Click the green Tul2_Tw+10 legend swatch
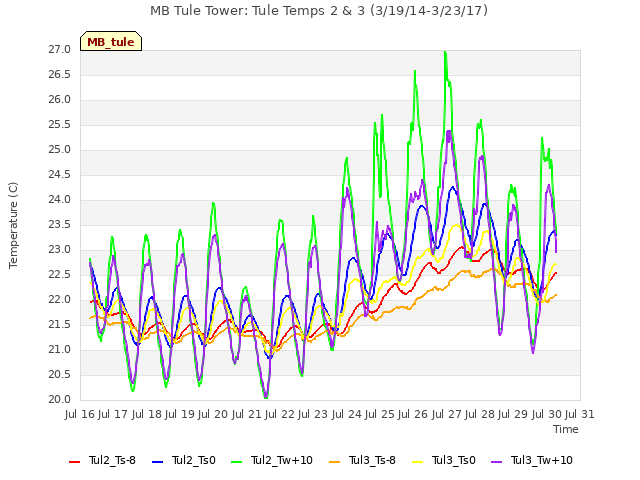This screenshot has width=640, height=480. click(x=236, y=462)
